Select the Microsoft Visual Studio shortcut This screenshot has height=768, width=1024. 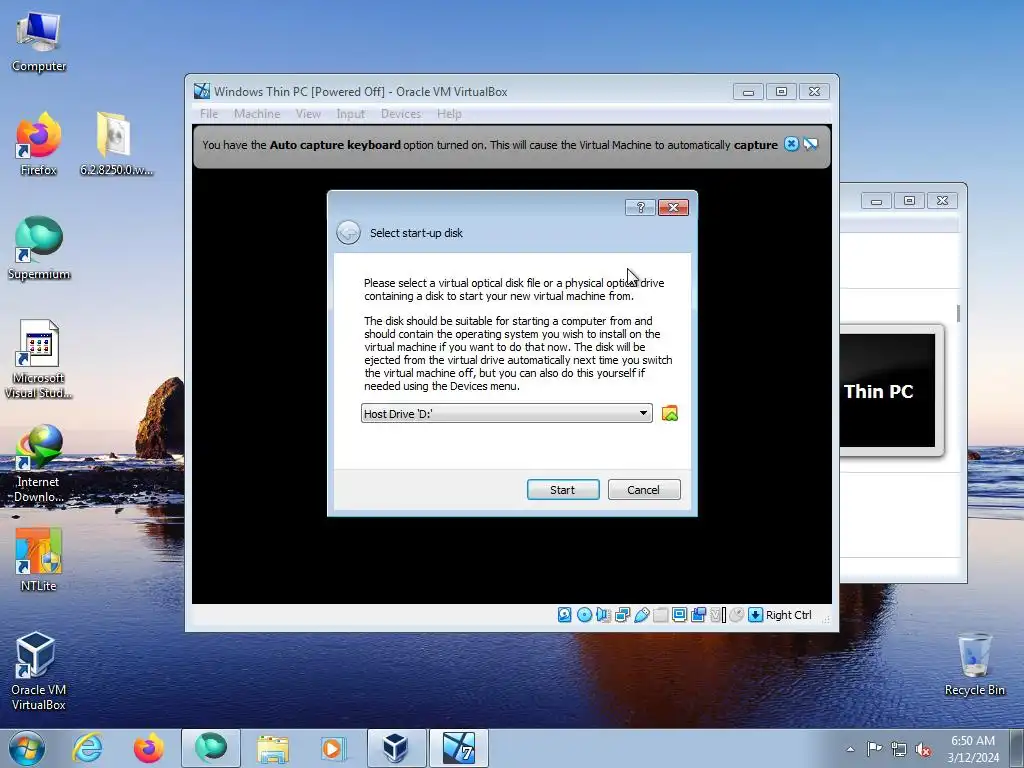pyautogui.click(x=39, y=359)
